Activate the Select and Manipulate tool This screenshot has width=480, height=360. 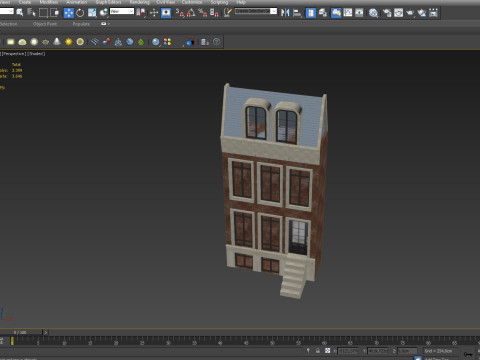tap(154, 13)
